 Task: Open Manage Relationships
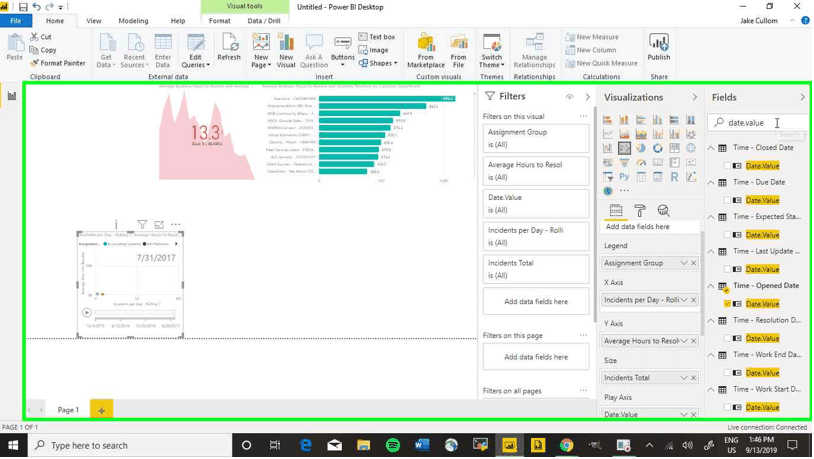point(534,50)
